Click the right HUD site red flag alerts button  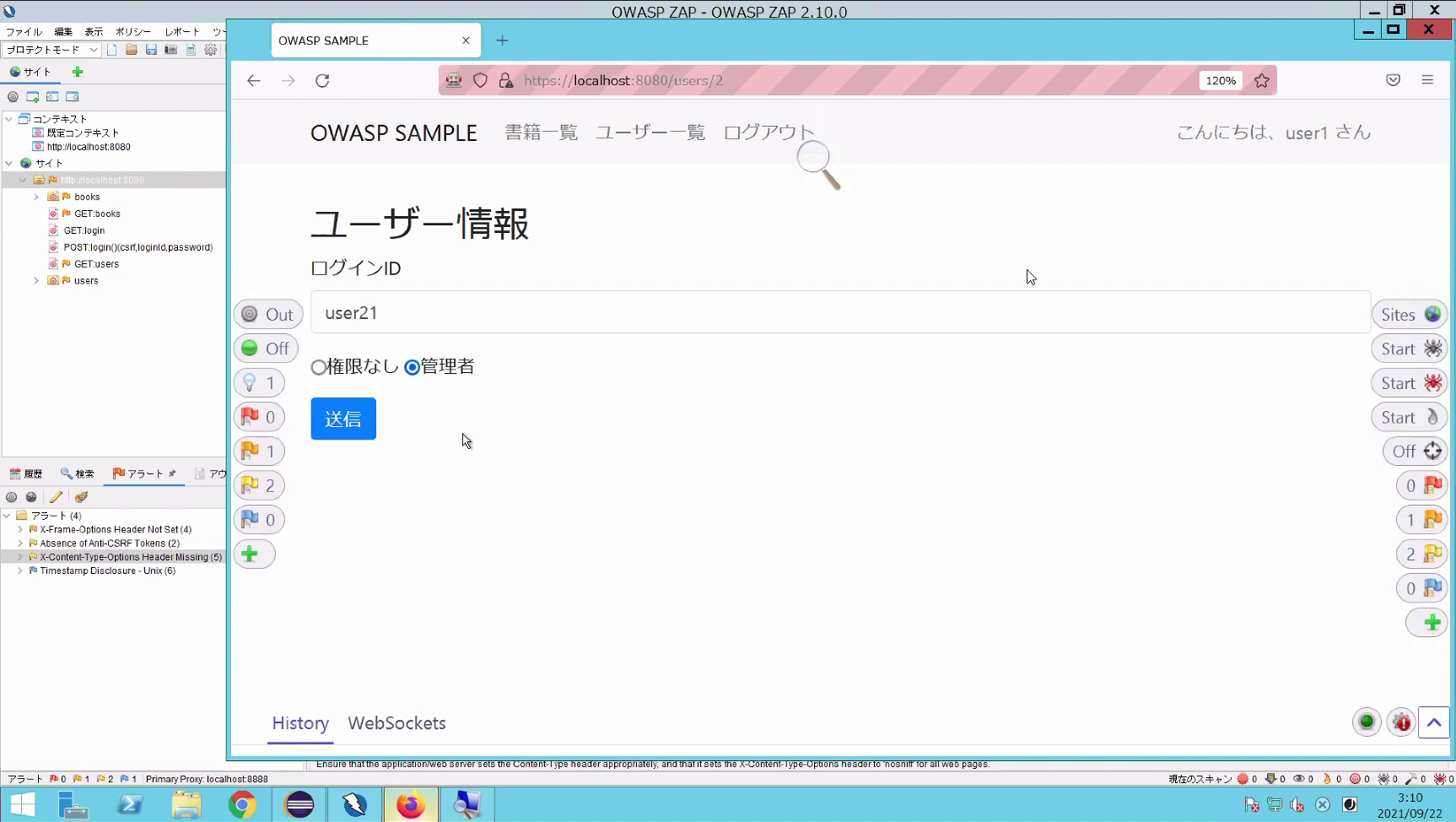(1422, 486)
